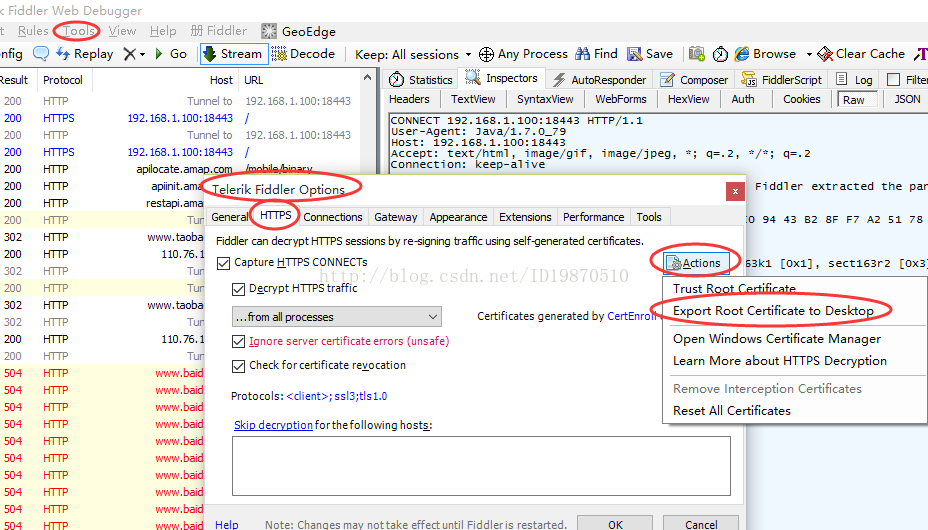Open the Fiddler book menu item
The width and height of the screenshot is (928, 530).
[219, 31]
